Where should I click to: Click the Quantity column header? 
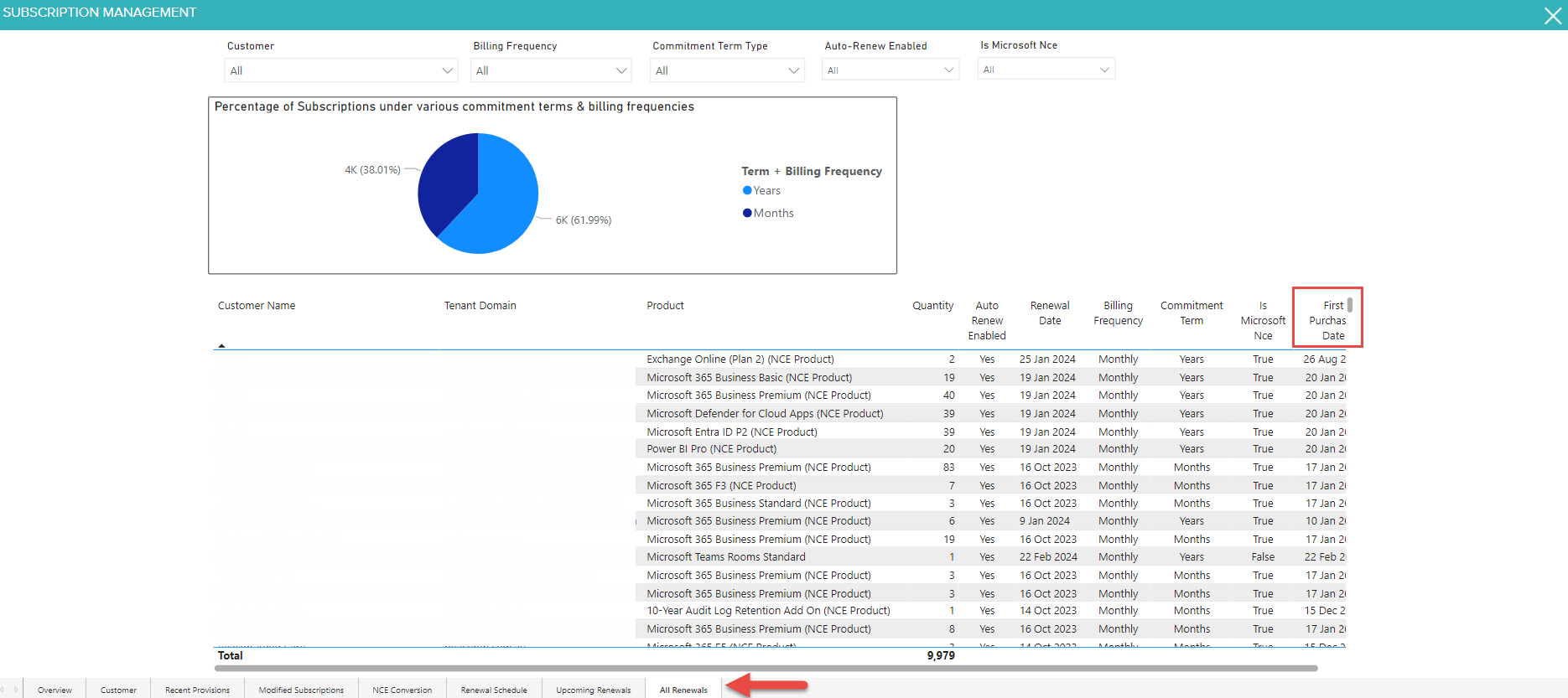click(932, 306)
